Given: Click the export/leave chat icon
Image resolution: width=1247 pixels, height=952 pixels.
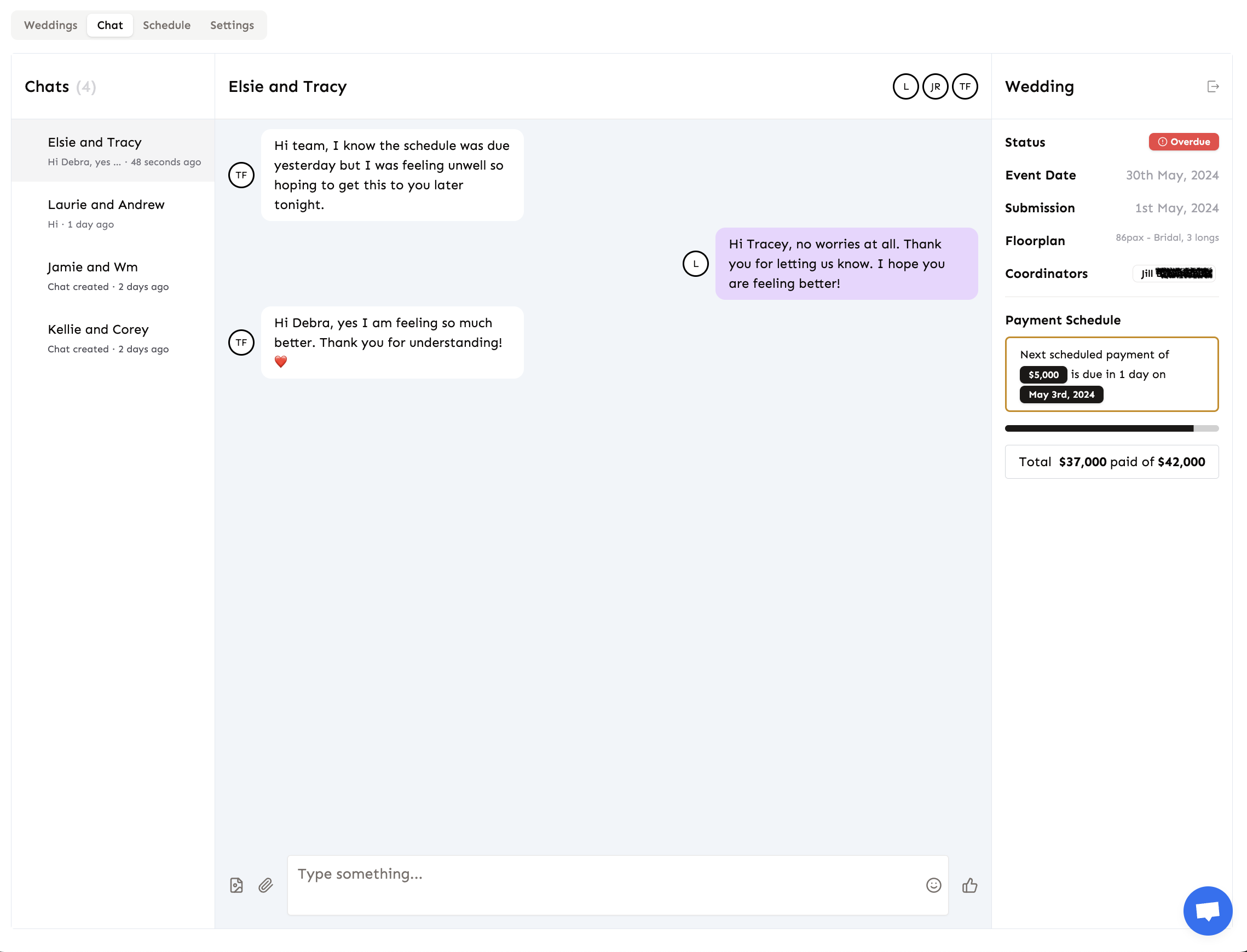Looking at the screenshot, I should coord(1213,86).
